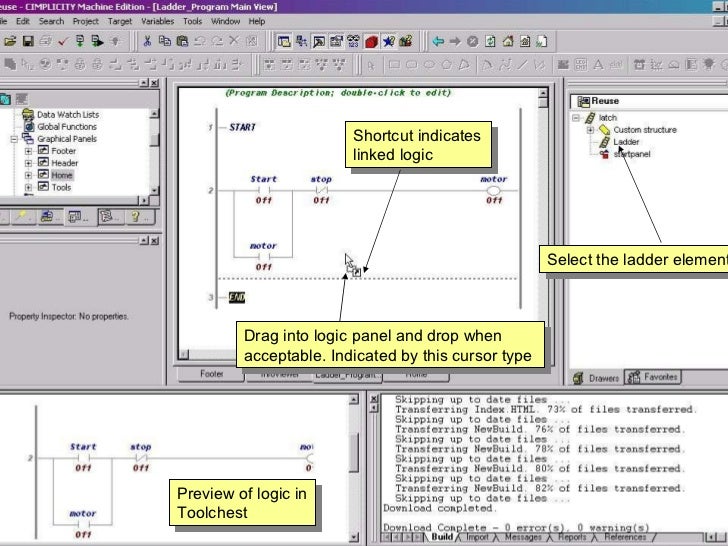The height and width of the screenshot is (546, 728).
Task: Switch to the Messages output tab
Action: [523, 537]
